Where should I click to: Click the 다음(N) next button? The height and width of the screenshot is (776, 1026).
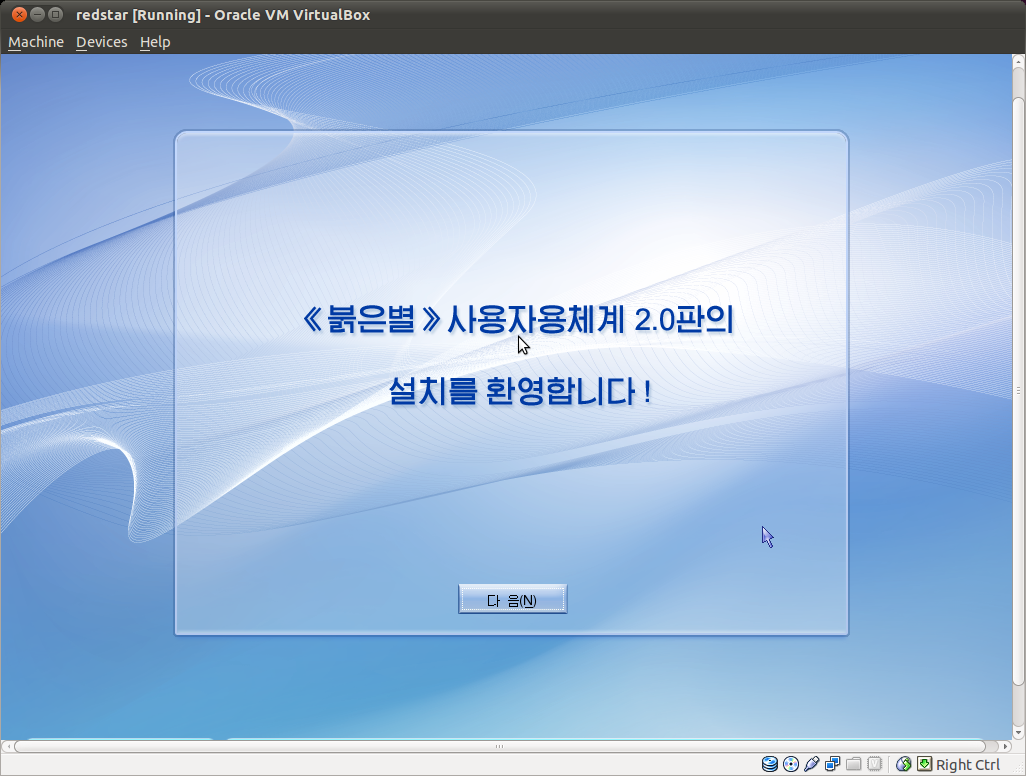(x=512, y=599)
